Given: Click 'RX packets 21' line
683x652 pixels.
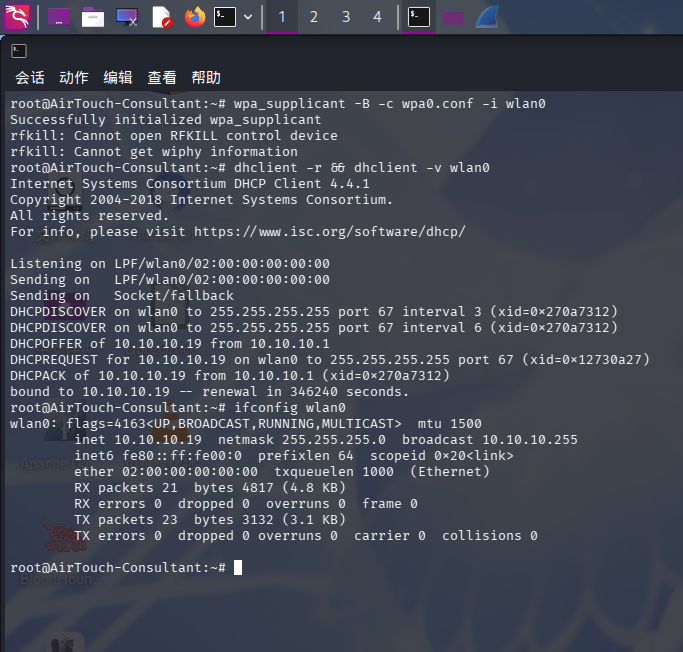Looking at the screenshot, I should point(210,488).
